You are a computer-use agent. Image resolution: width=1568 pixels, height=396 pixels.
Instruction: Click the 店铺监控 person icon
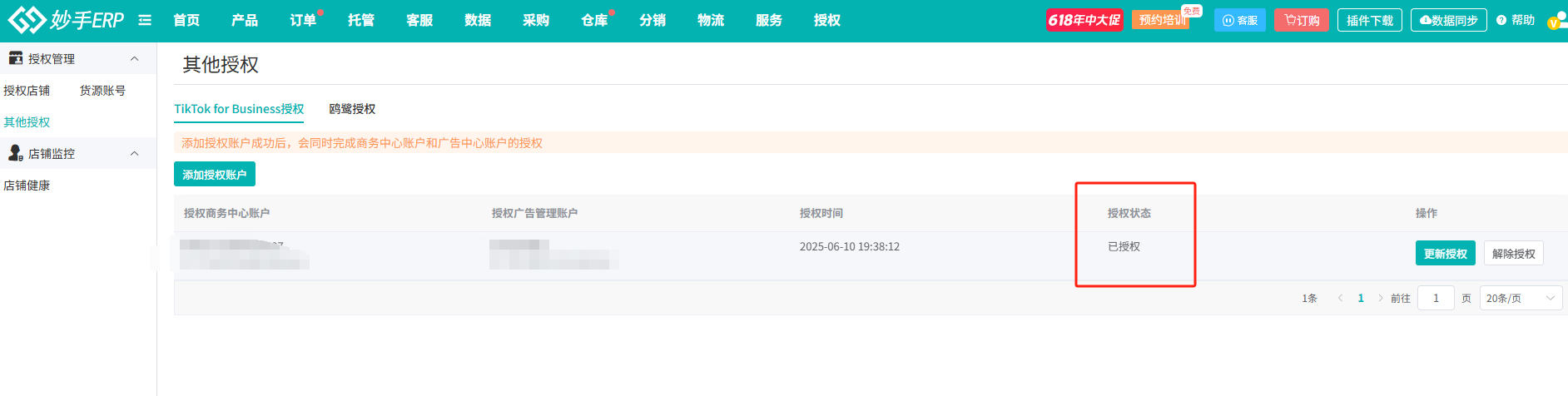(15, 153)
